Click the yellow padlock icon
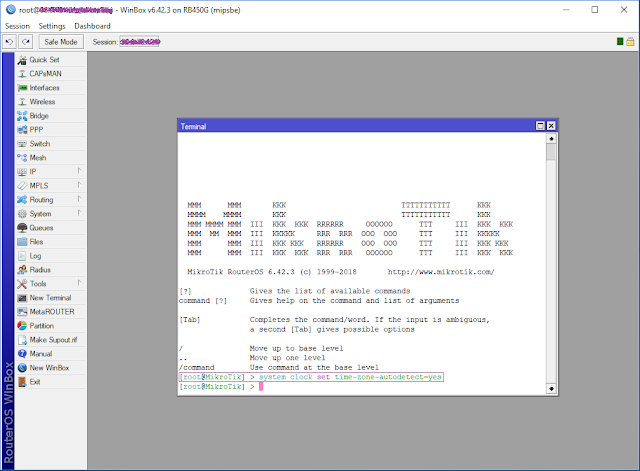640x471 pixels. pos(630,42)
